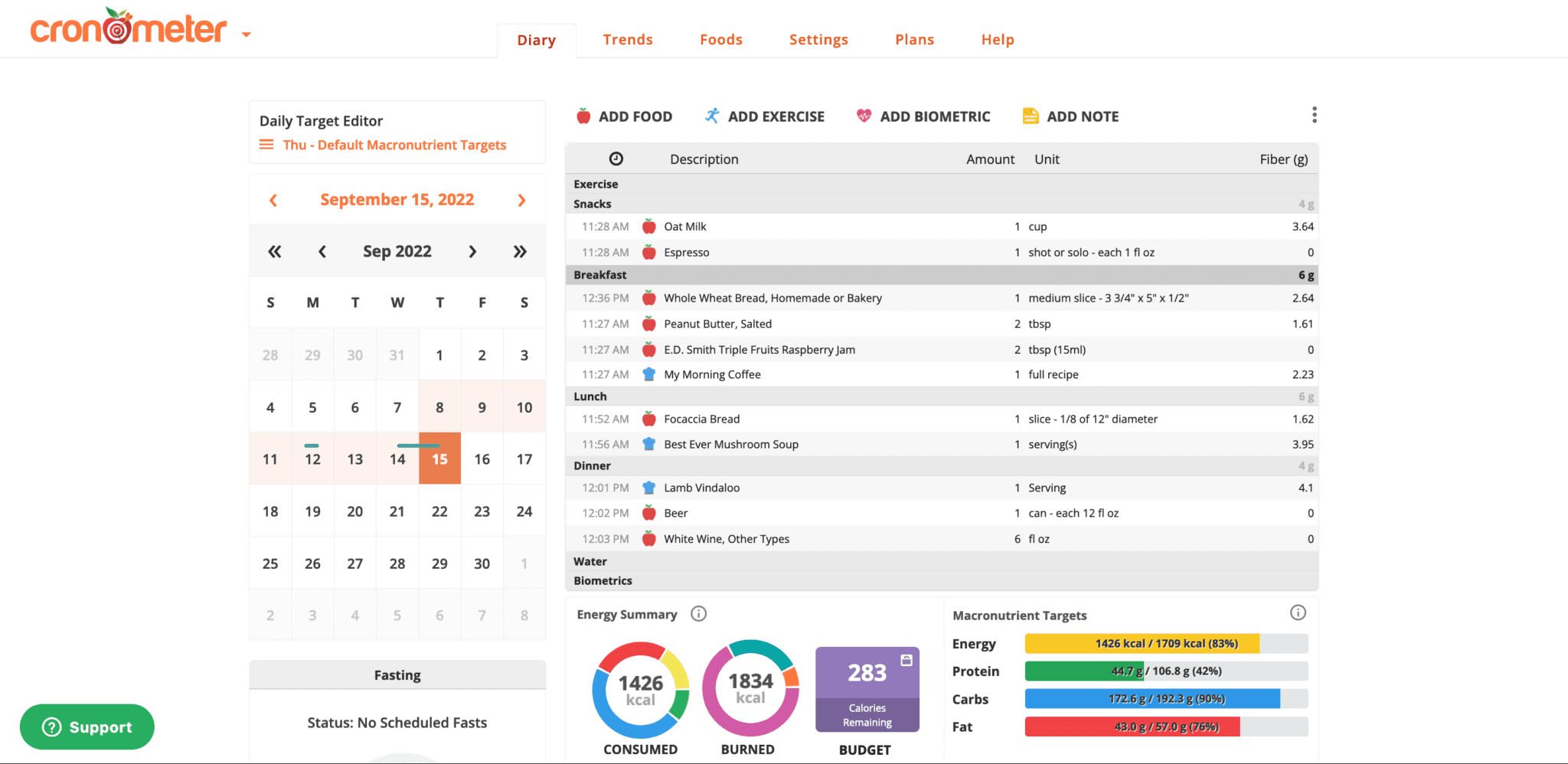The height and width of the screenshot is (764, 1568).
Task: Click the Add Food apple icon
Action: click(x=583, y=116)
